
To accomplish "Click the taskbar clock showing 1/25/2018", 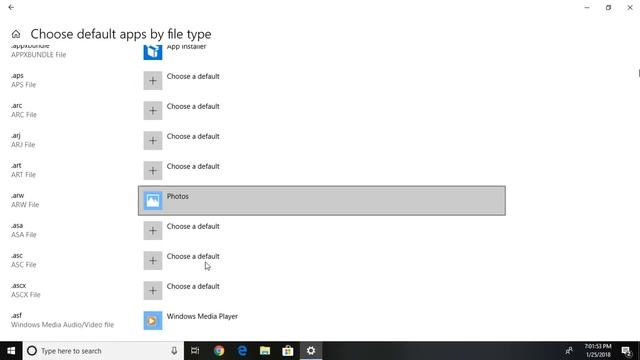I will (x=598, y=351).
